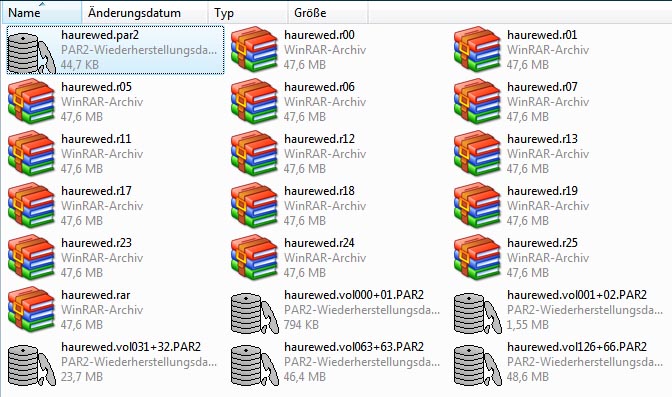The image size is (672, 397).
Task: Click the haurewed.vol001+02.PAR2 file name
Action: 577,295
